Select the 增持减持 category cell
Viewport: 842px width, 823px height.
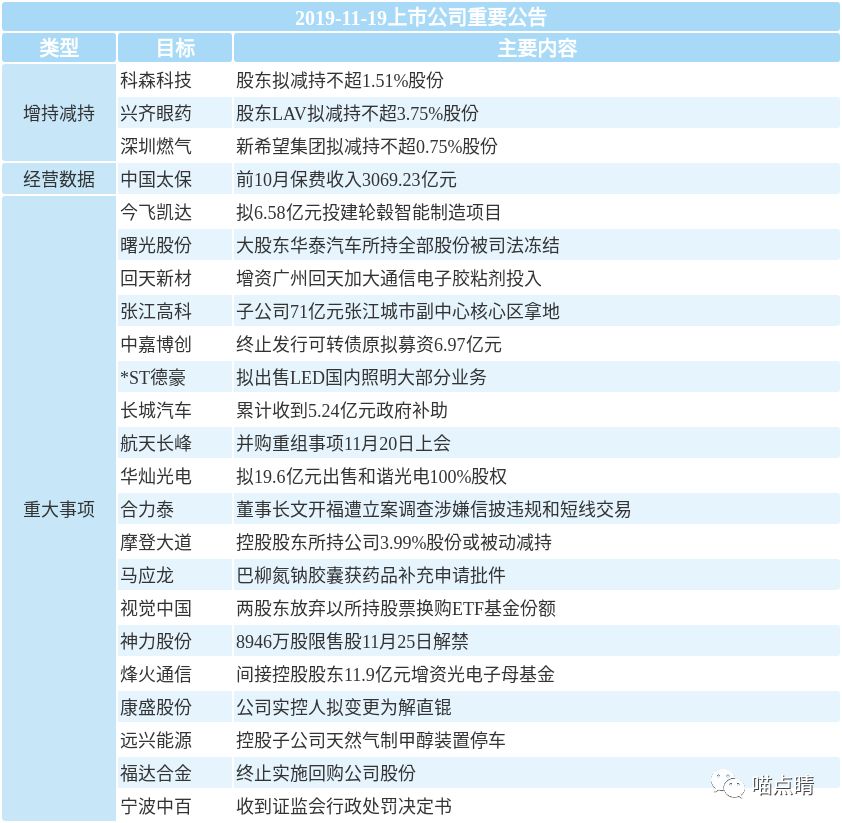[59, 113]
